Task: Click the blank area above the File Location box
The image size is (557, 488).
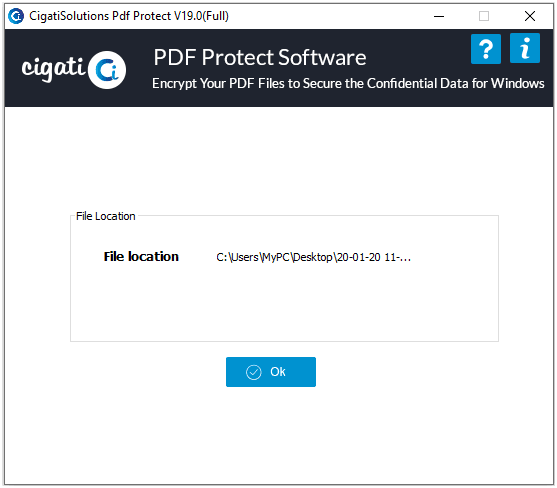Action: coord(278,160)
